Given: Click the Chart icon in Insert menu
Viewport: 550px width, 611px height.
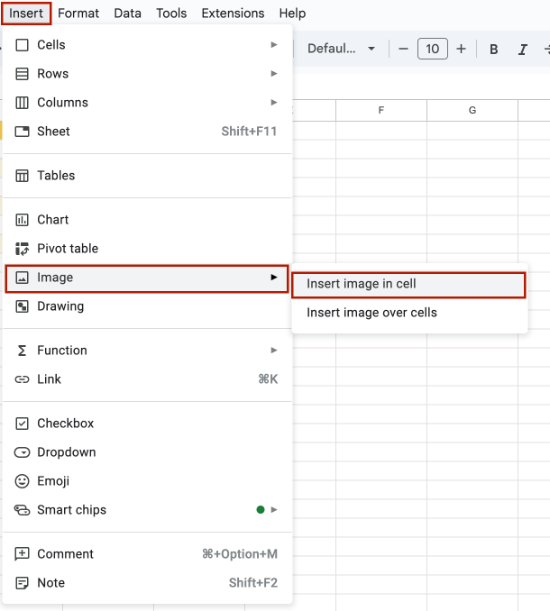Looking at the screenshot, I should click(22, 220).
